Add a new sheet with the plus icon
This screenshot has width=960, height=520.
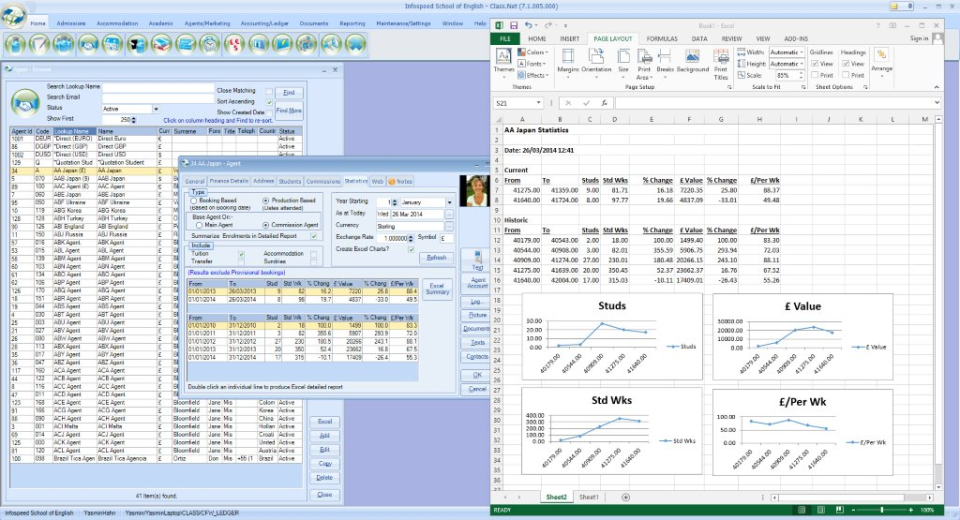click(625, 497)
